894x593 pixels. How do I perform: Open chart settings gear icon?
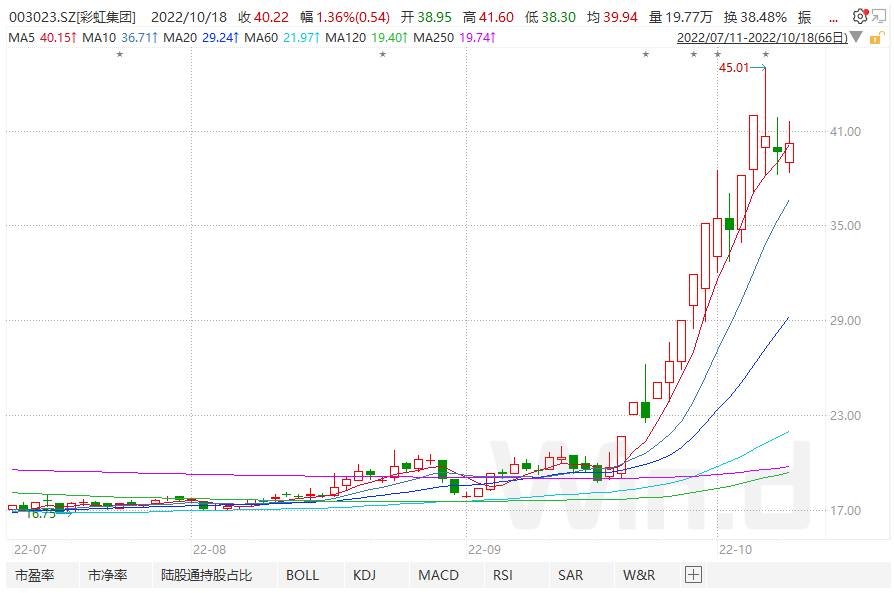(860, 17)
